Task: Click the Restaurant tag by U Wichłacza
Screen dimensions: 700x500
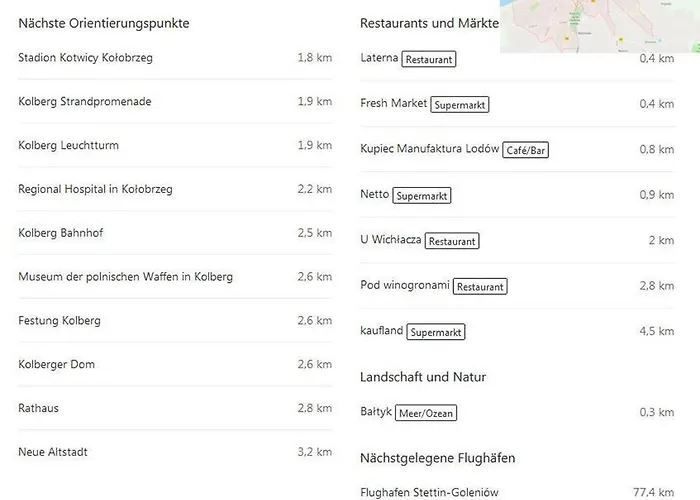Action: [x=452, y=241]
